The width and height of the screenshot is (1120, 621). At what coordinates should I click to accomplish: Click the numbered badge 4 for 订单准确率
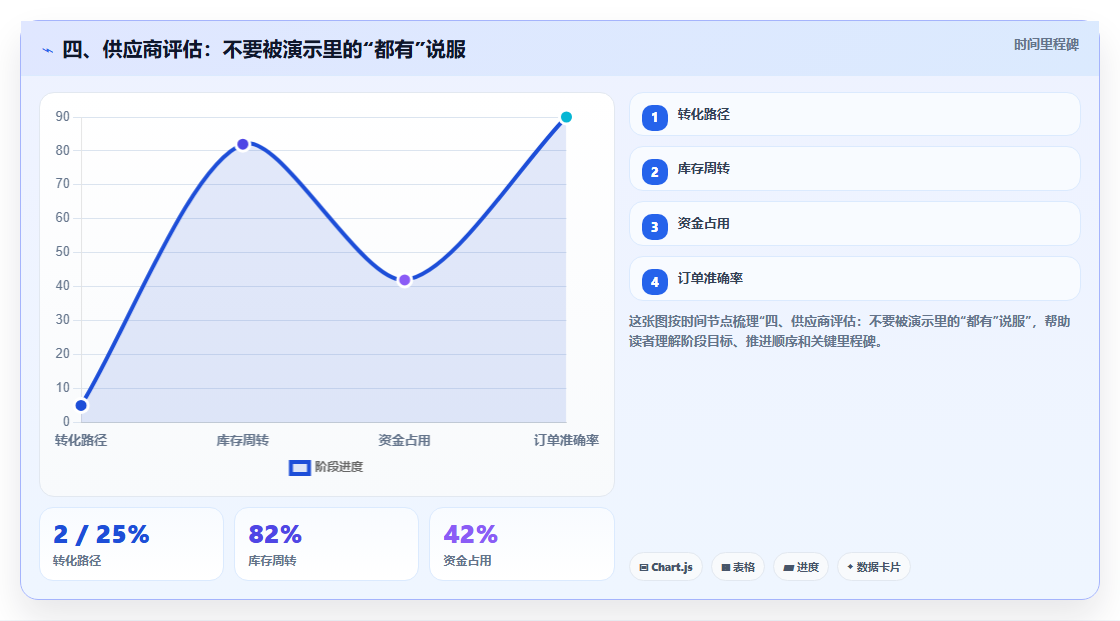pos(654,282)
